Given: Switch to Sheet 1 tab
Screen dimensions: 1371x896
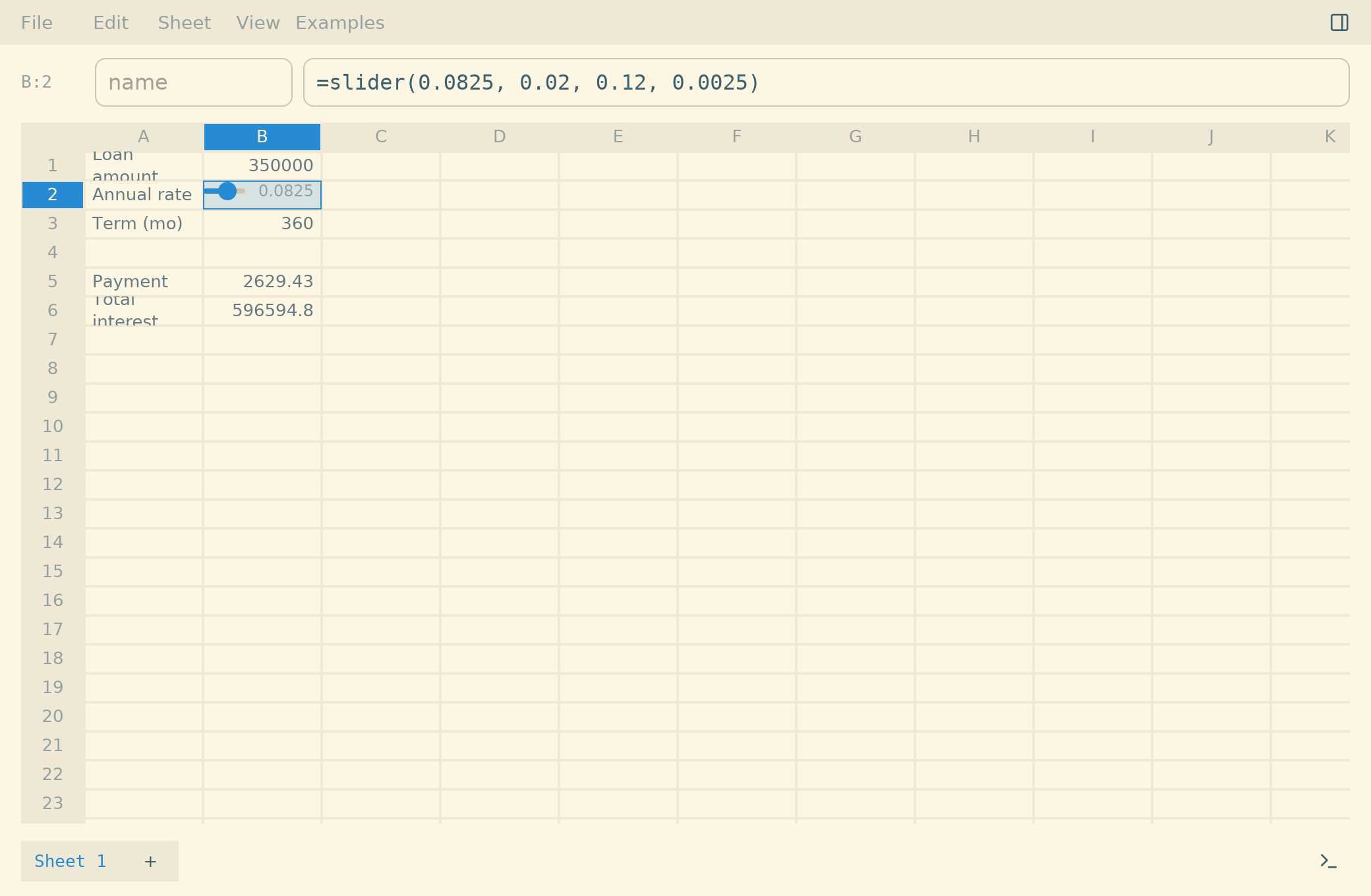Looking at the screenshot, I should point(71,861).
